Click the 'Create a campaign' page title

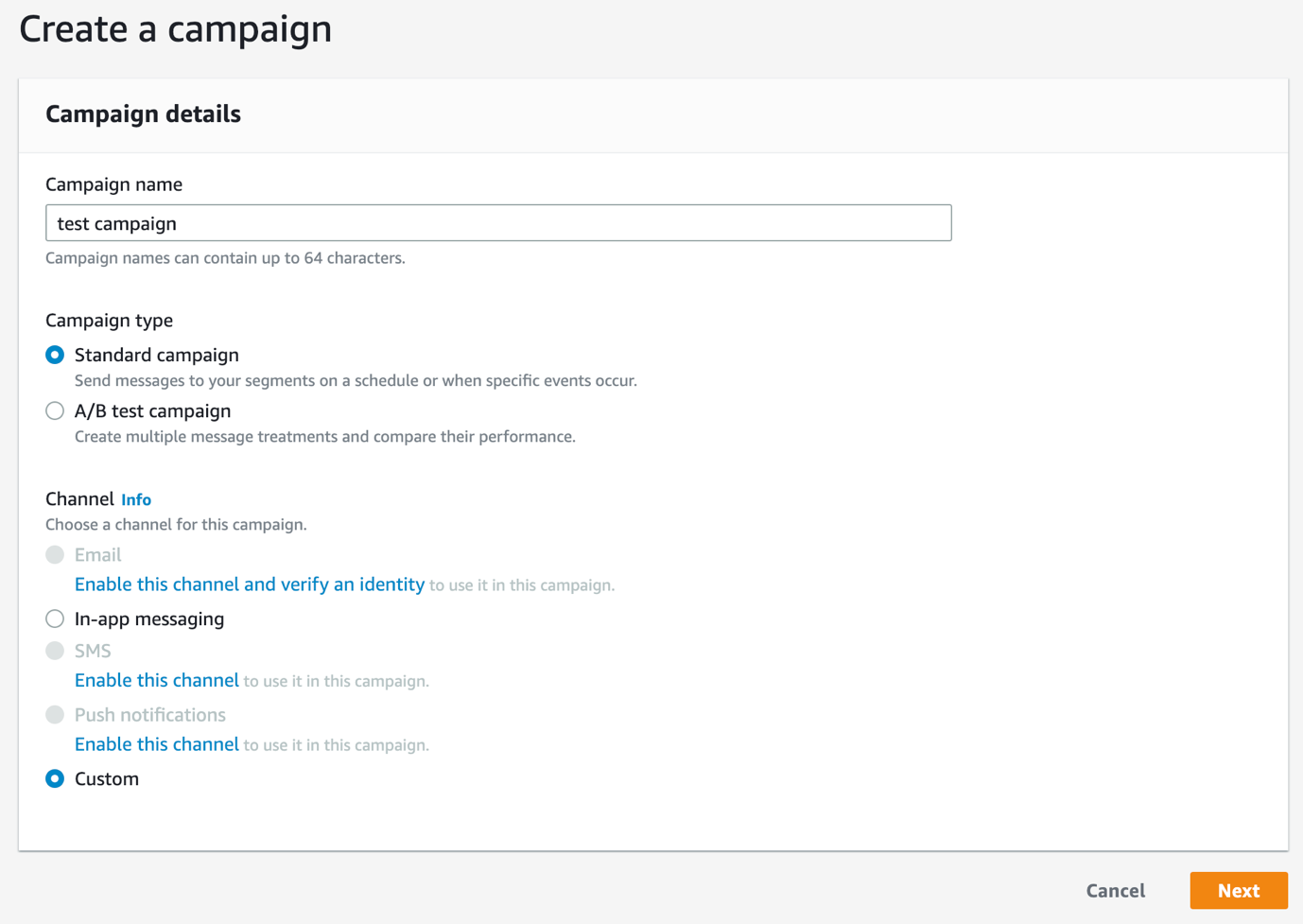tap(176, 29)
